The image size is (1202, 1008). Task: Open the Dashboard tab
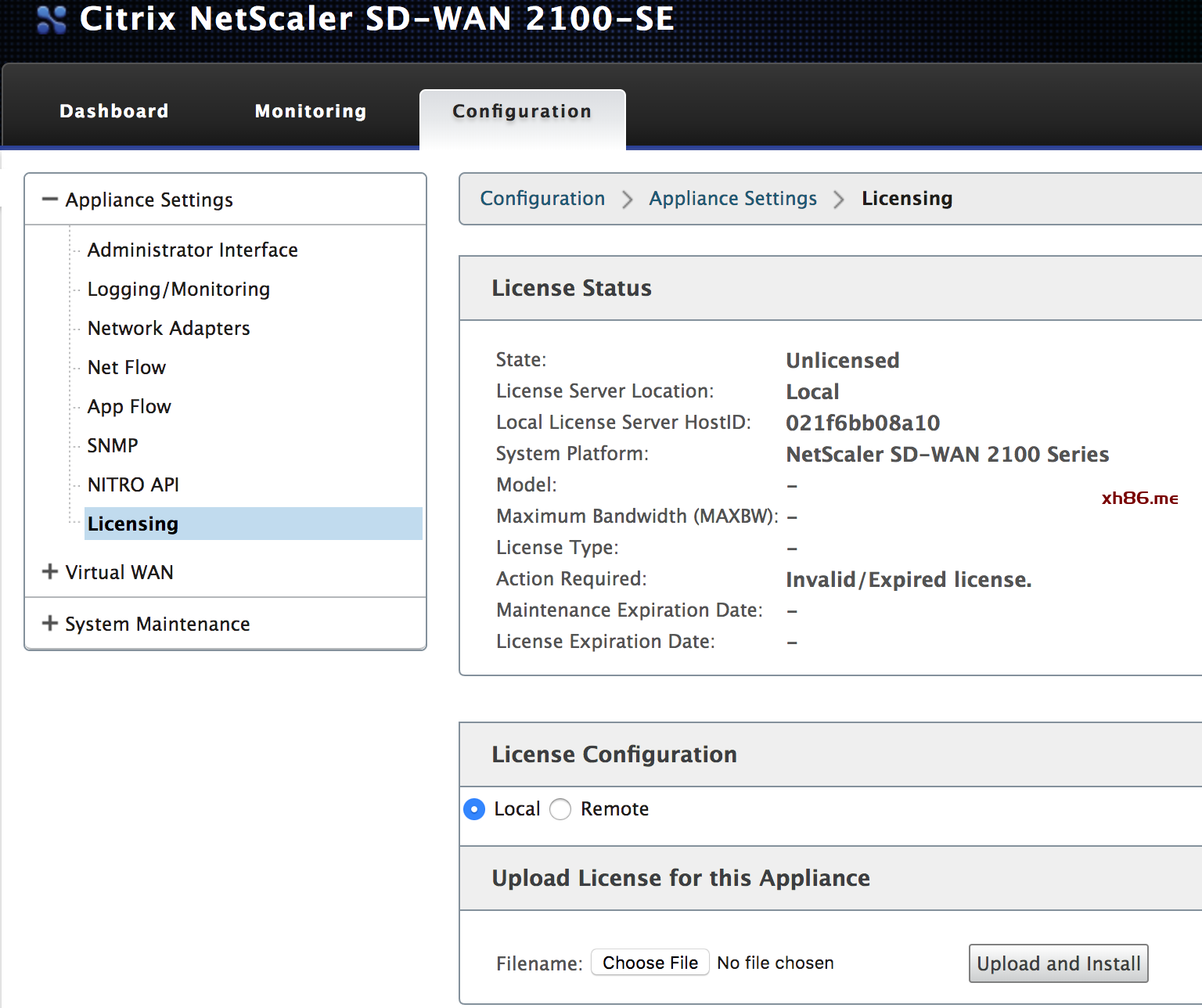click(x=114, y=111)
